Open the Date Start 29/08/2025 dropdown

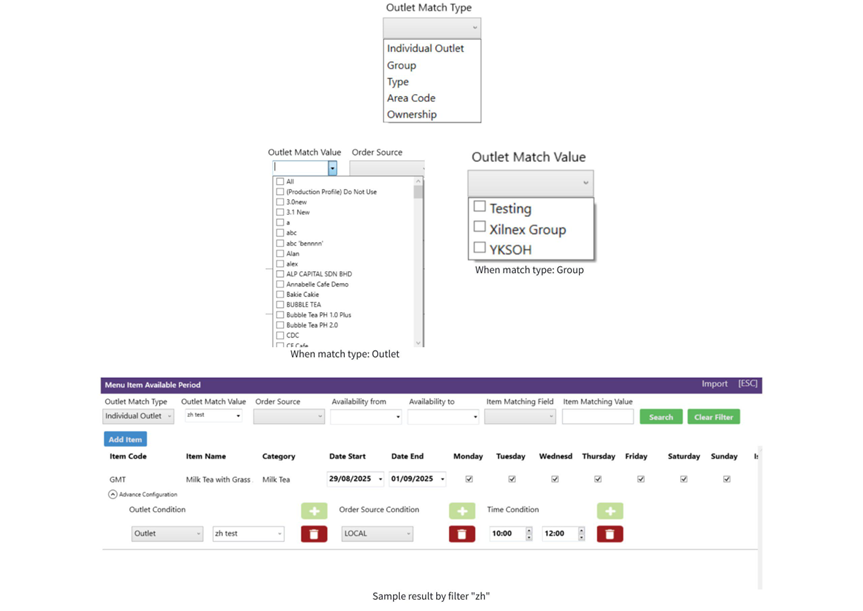click(x=380, y=479)
